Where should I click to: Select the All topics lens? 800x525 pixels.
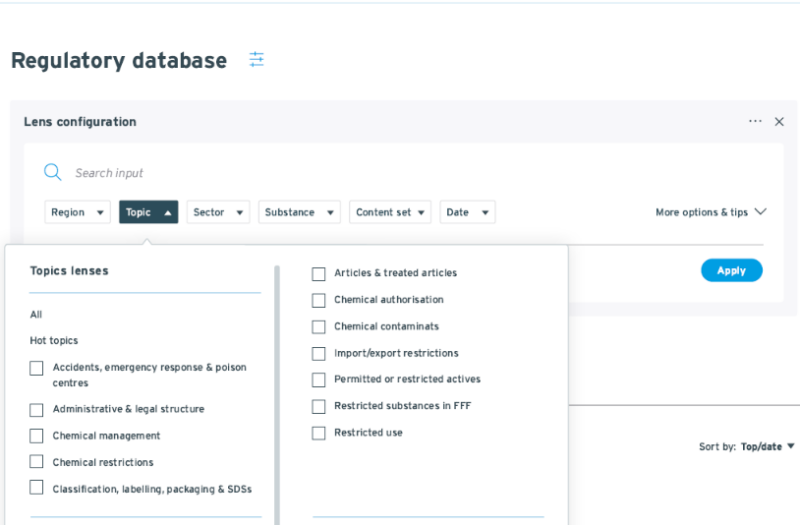point(36,314)
